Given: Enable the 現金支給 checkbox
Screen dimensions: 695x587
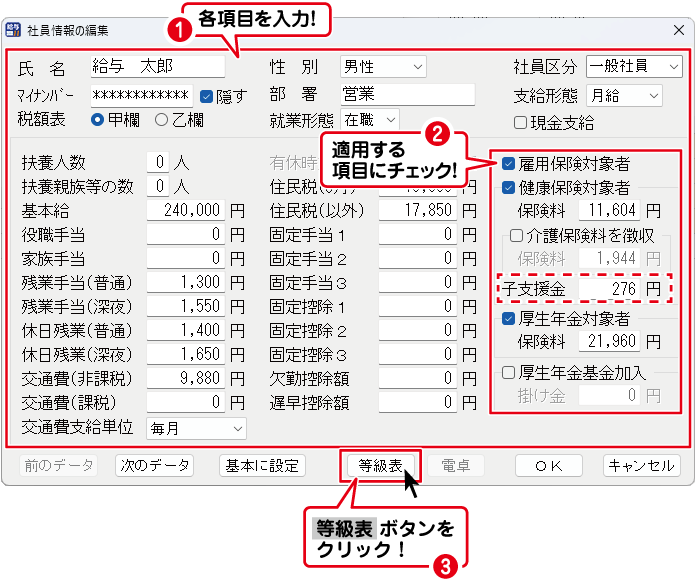Looking at the screenshot, I should pyautogui.click(x=520, y=123).
